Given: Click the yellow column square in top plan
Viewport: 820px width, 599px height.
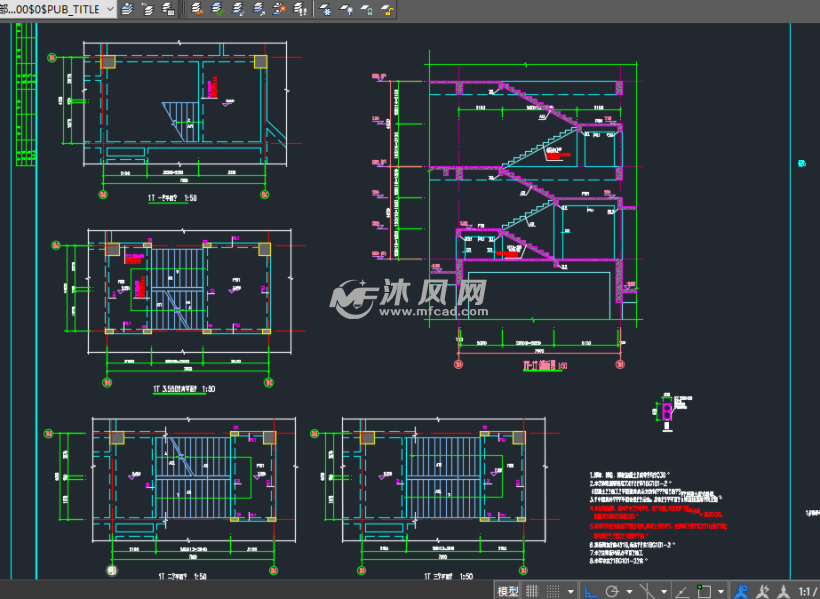Looking at the screenshot, I should [x=107, y=62].
